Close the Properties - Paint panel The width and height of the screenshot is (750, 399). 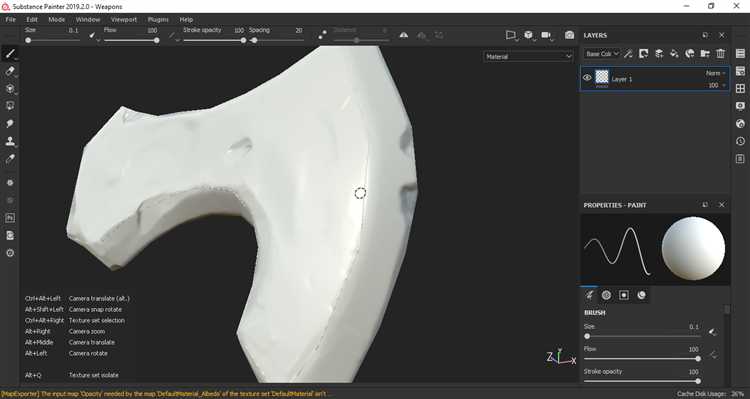[x=722, y=205]
